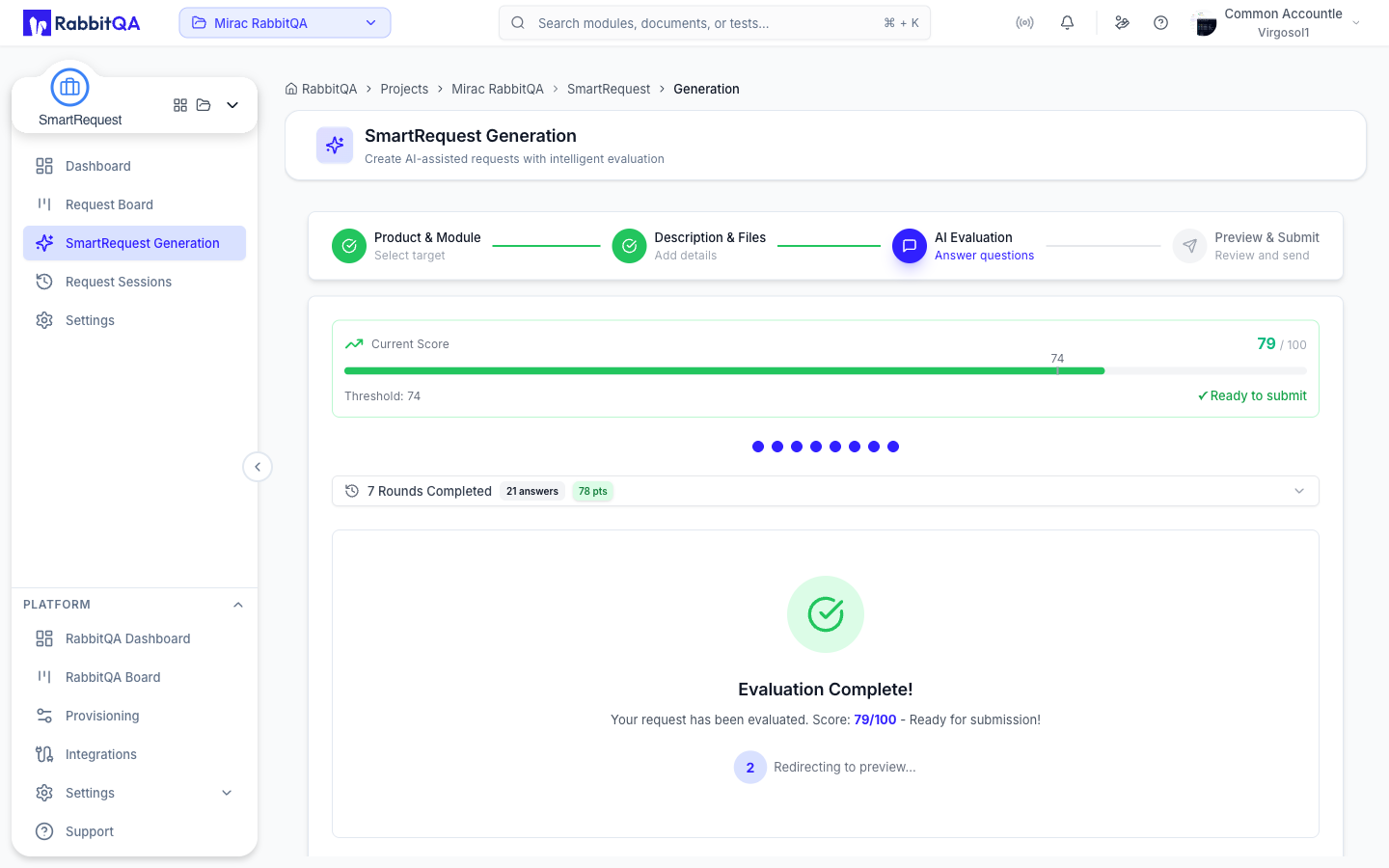
Task: Open the module grid view icon
Action: 180,105
